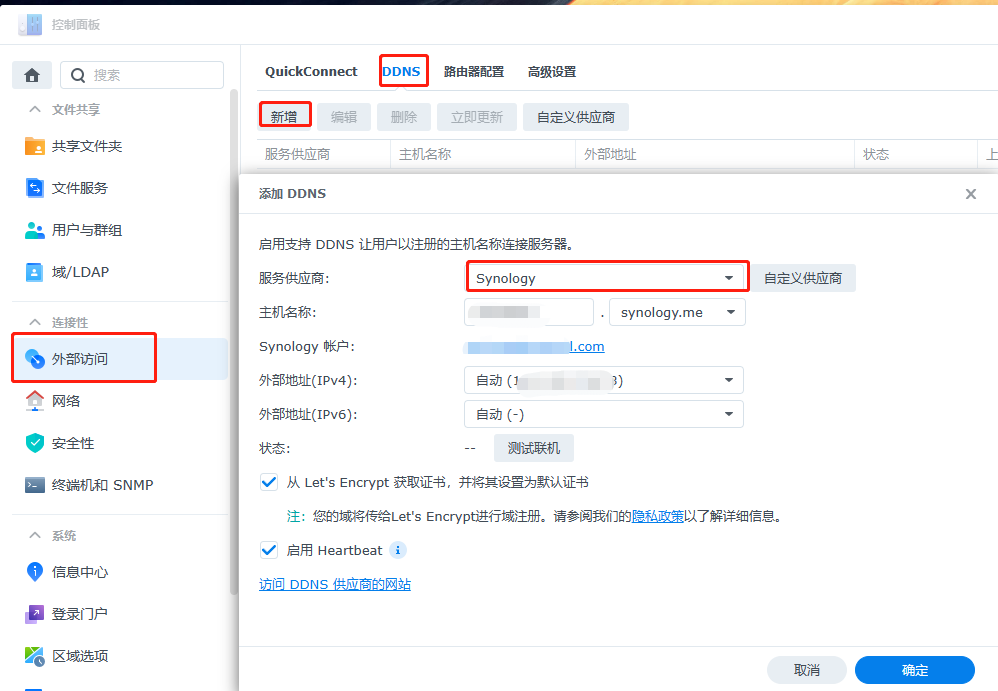Screen dimensions: 998x691
Task: Toggle Let's Encrypt certificate checkbox
Action: pos(269,482)
